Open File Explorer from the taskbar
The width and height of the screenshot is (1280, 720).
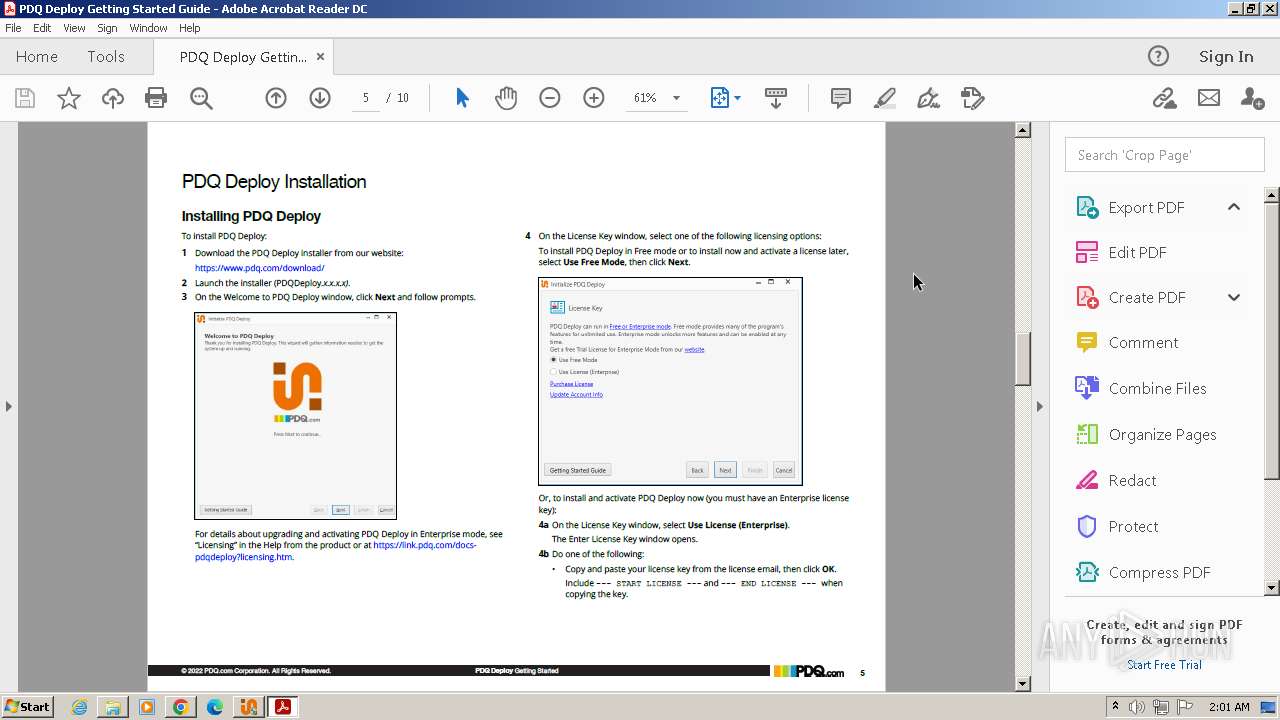coord(113,707)
